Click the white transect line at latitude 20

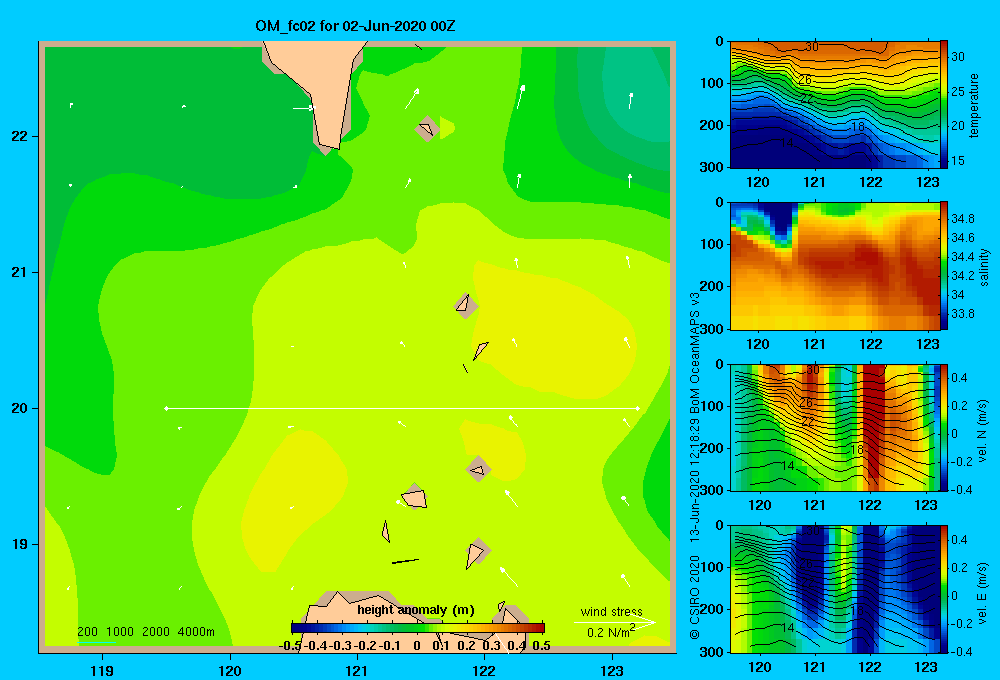[x=402, y=408]
